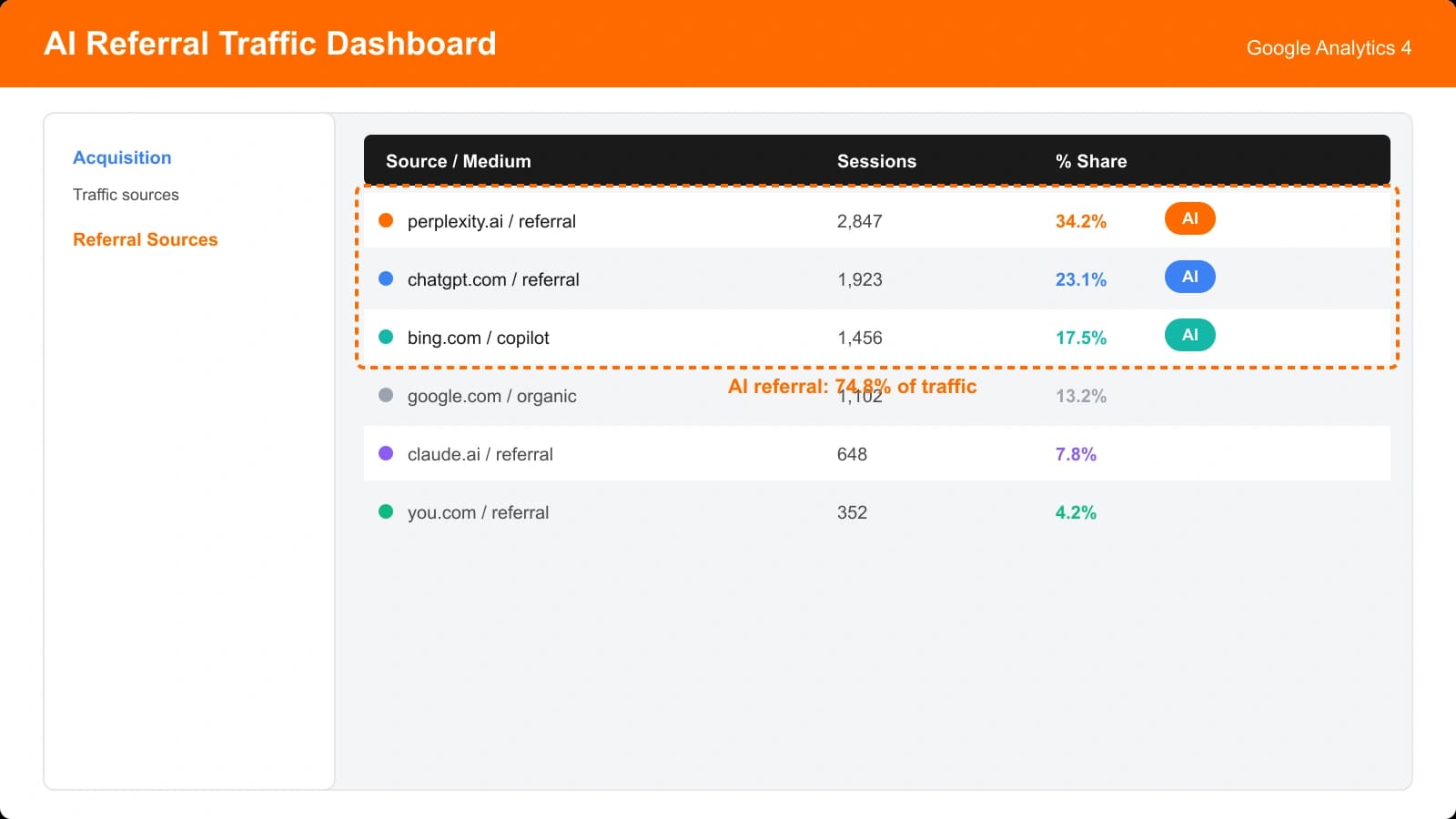
Task: Click the teal AI badge for bing.com
Action: point(1189,335)
